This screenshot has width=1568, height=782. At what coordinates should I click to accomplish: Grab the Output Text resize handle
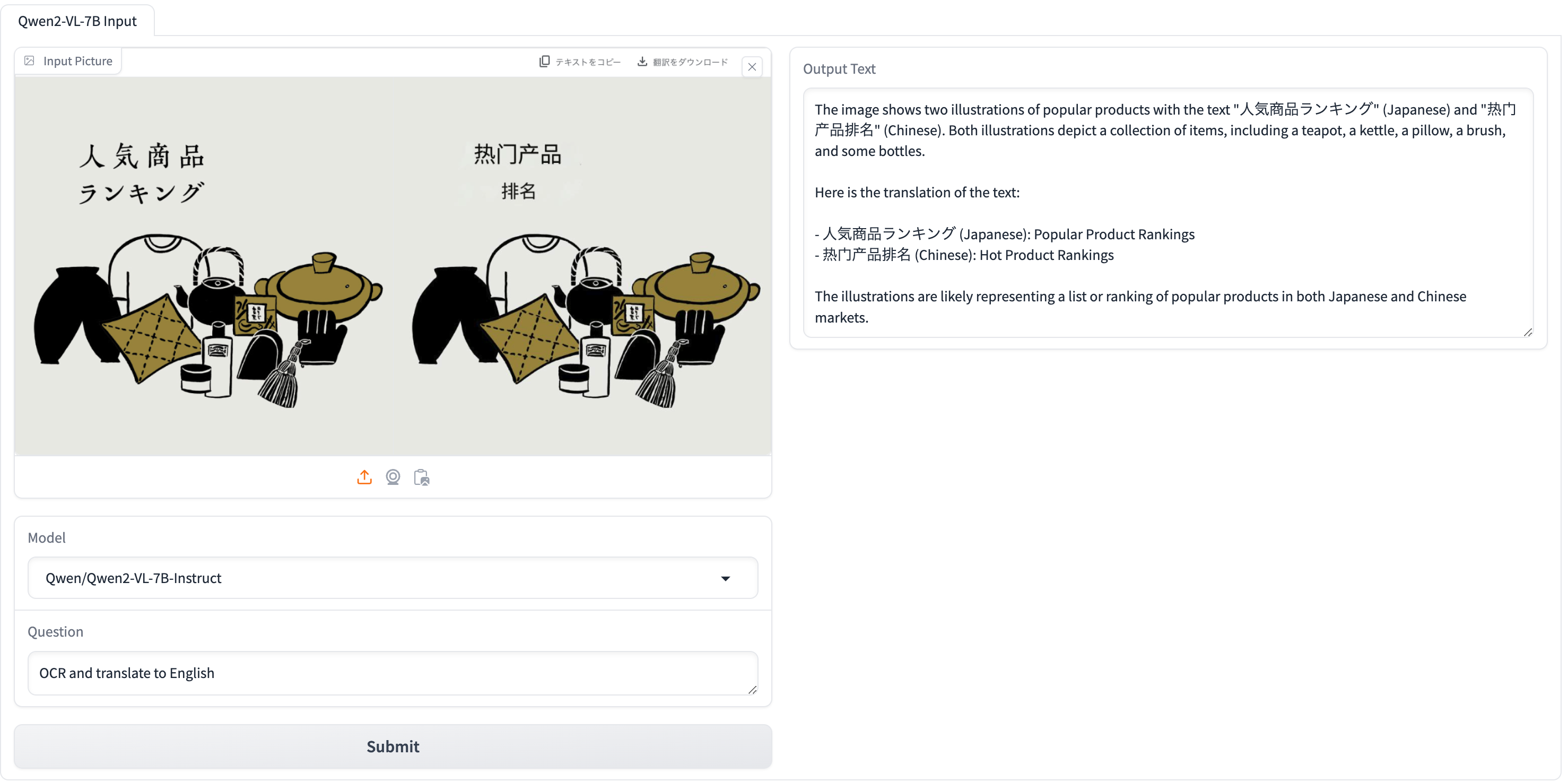(1527, 332)
